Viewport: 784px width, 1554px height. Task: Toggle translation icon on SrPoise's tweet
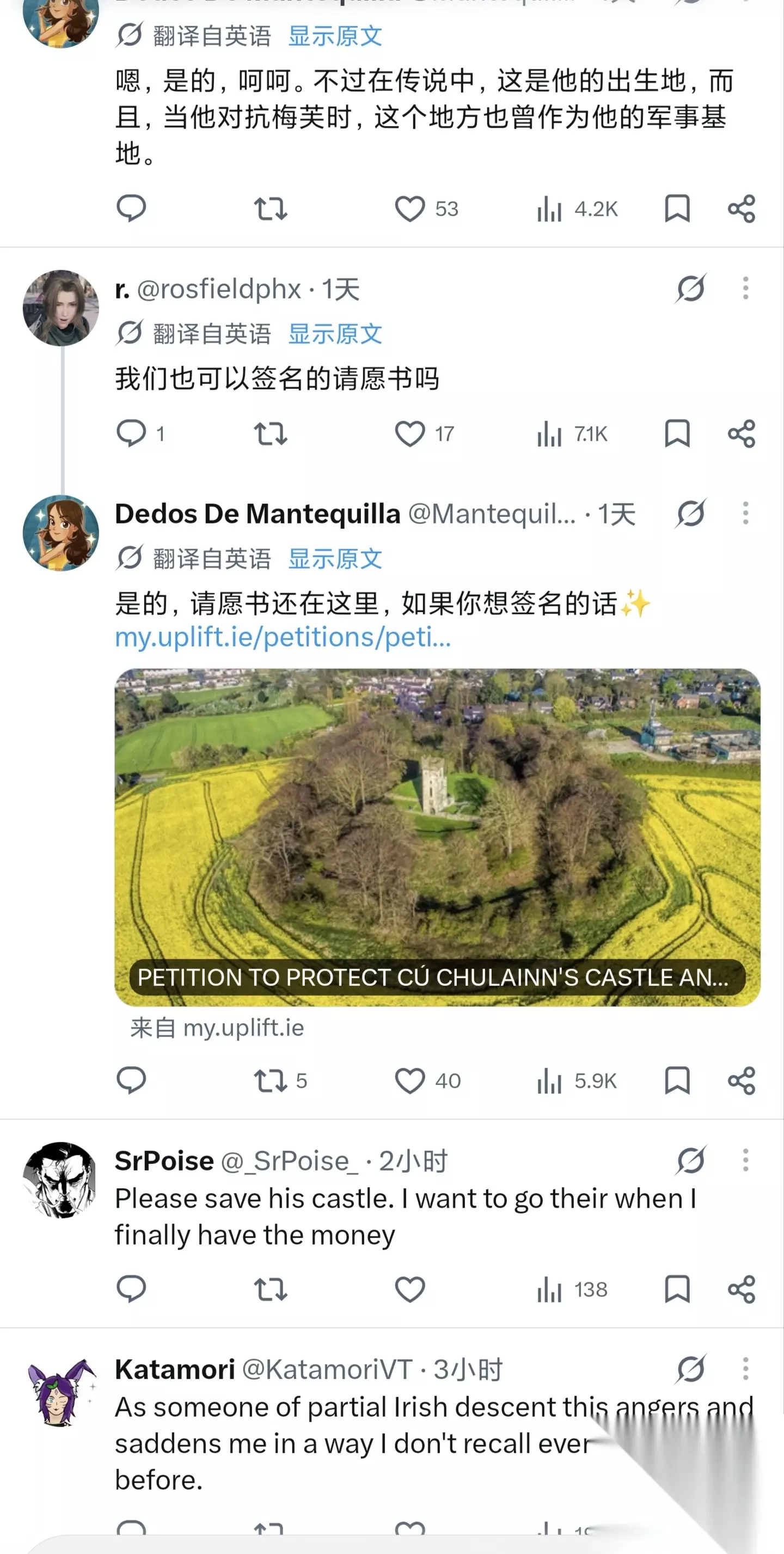[690, 1160]
